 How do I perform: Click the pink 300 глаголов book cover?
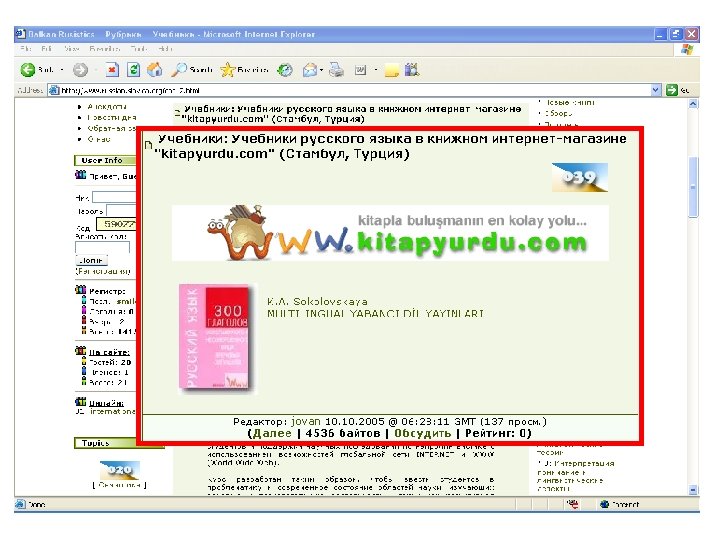[216, 338]
